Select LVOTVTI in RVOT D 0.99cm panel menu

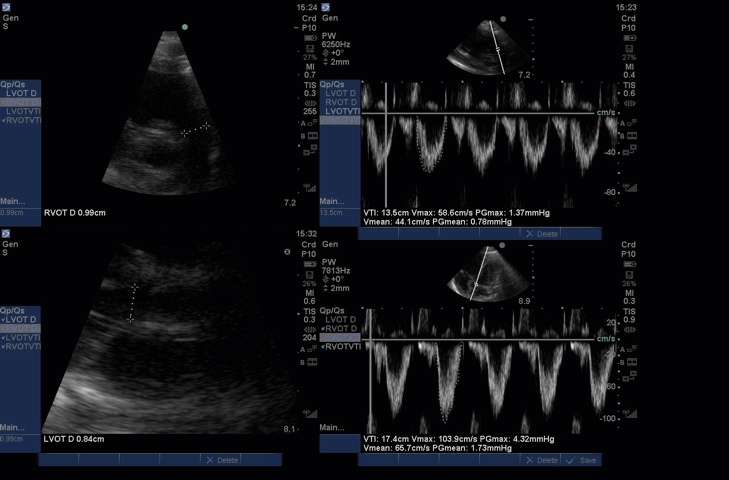click(23, 112)
